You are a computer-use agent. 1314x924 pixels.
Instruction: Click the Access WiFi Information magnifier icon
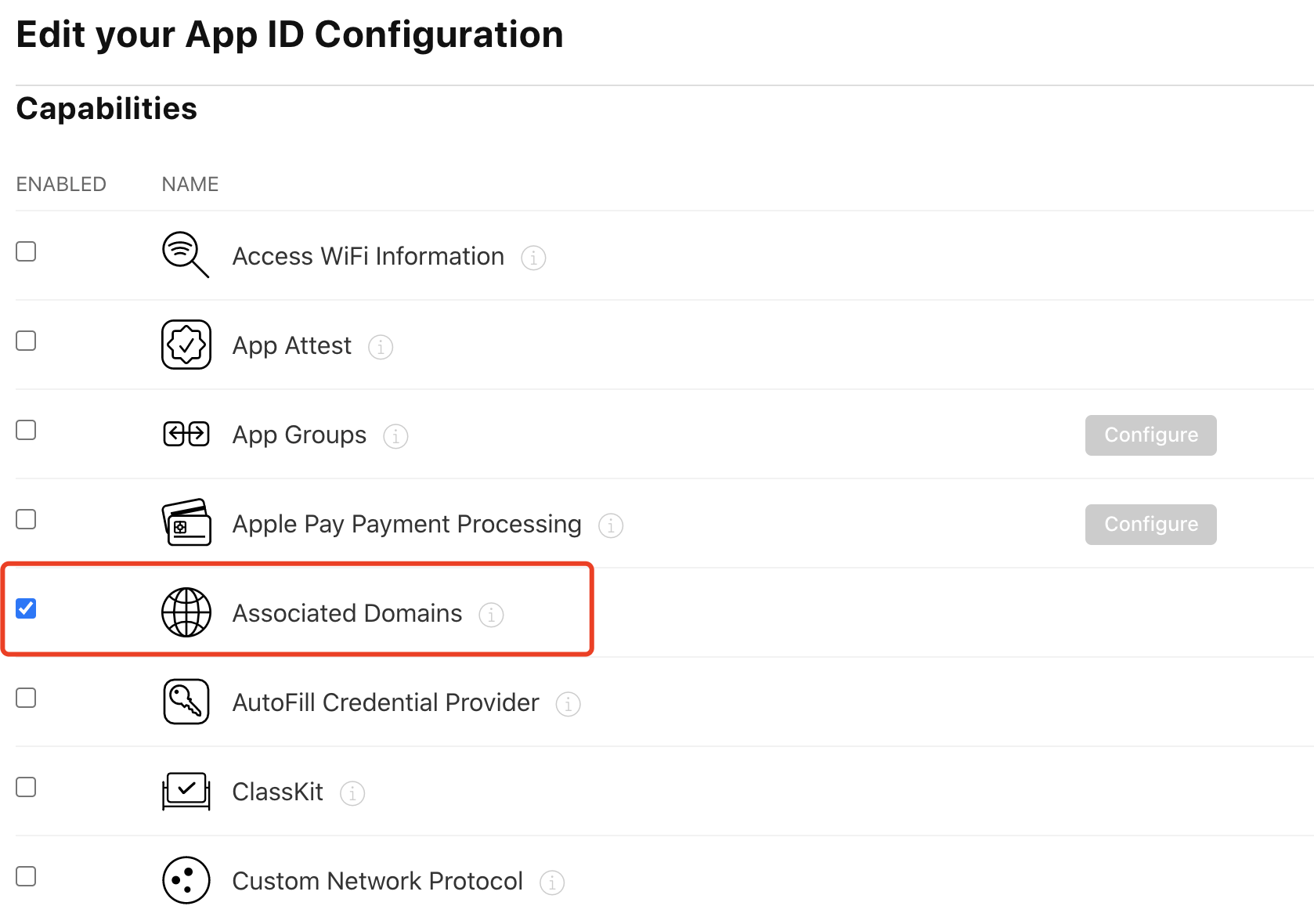click(185, 254)
